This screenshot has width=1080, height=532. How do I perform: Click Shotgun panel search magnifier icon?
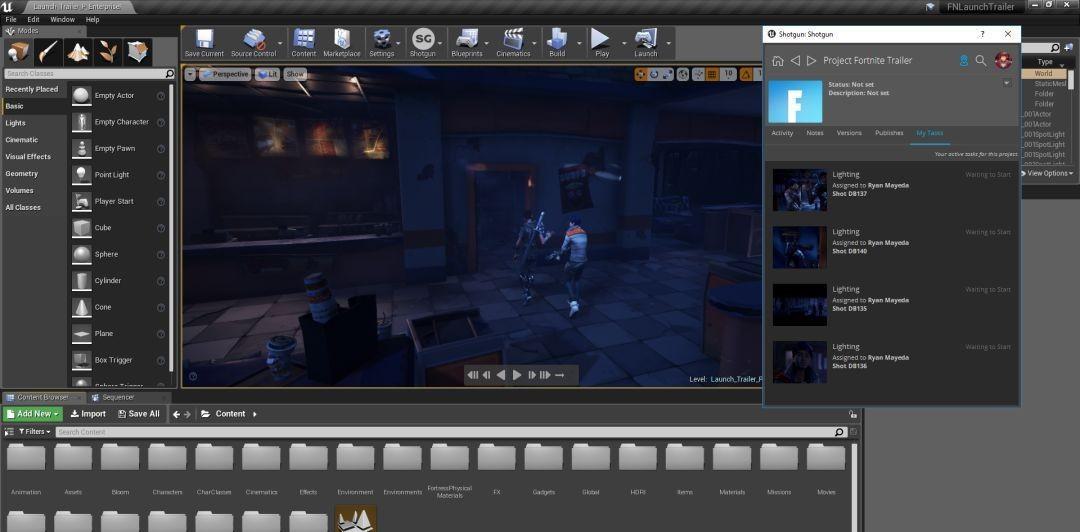[982, 61]
